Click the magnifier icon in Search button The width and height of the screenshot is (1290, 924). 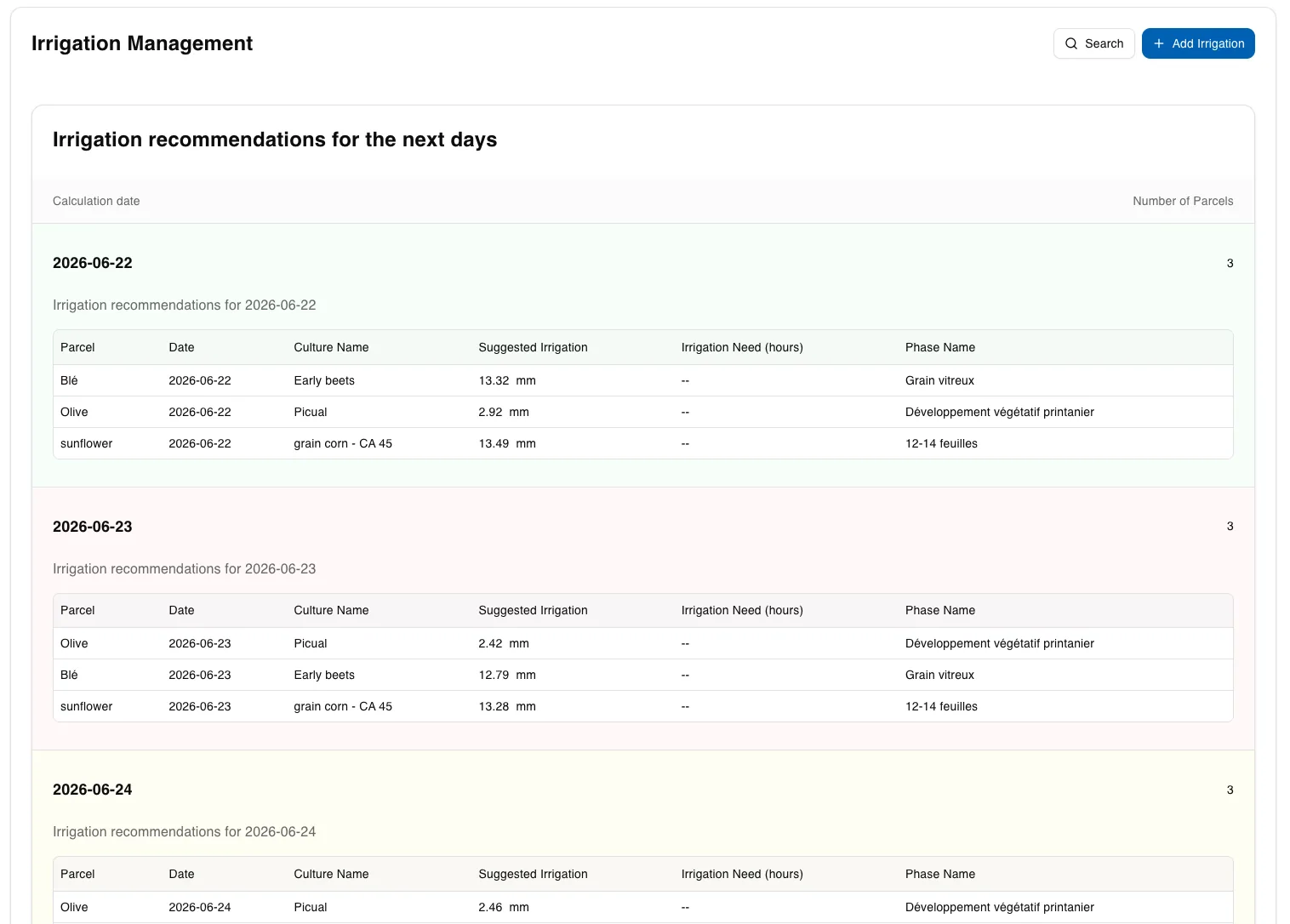tap(1071, 43)
